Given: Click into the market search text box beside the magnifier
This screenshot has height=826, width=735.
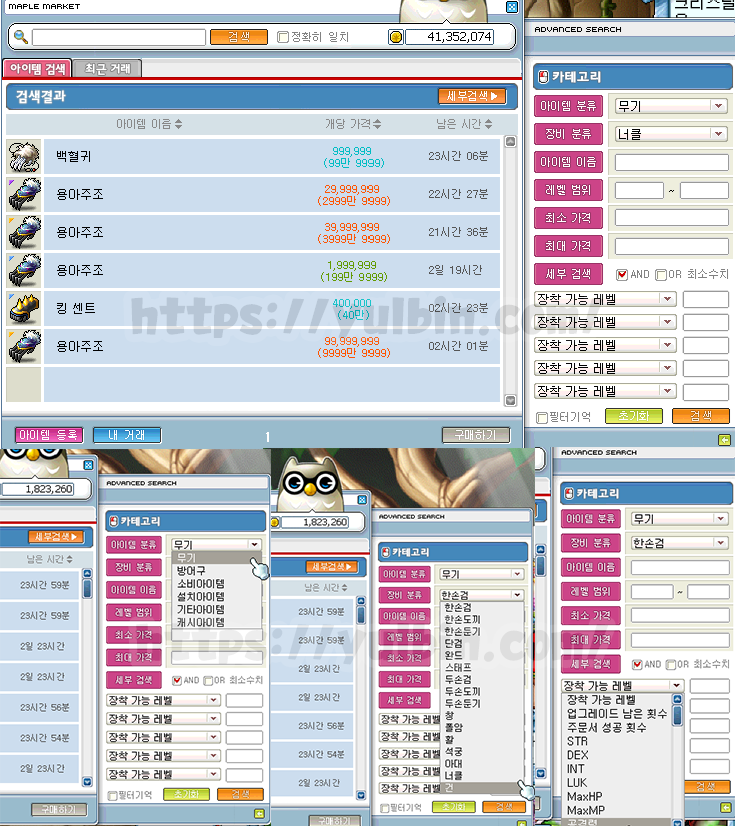Looking at the screenshot, I should (x=119, y=37).
